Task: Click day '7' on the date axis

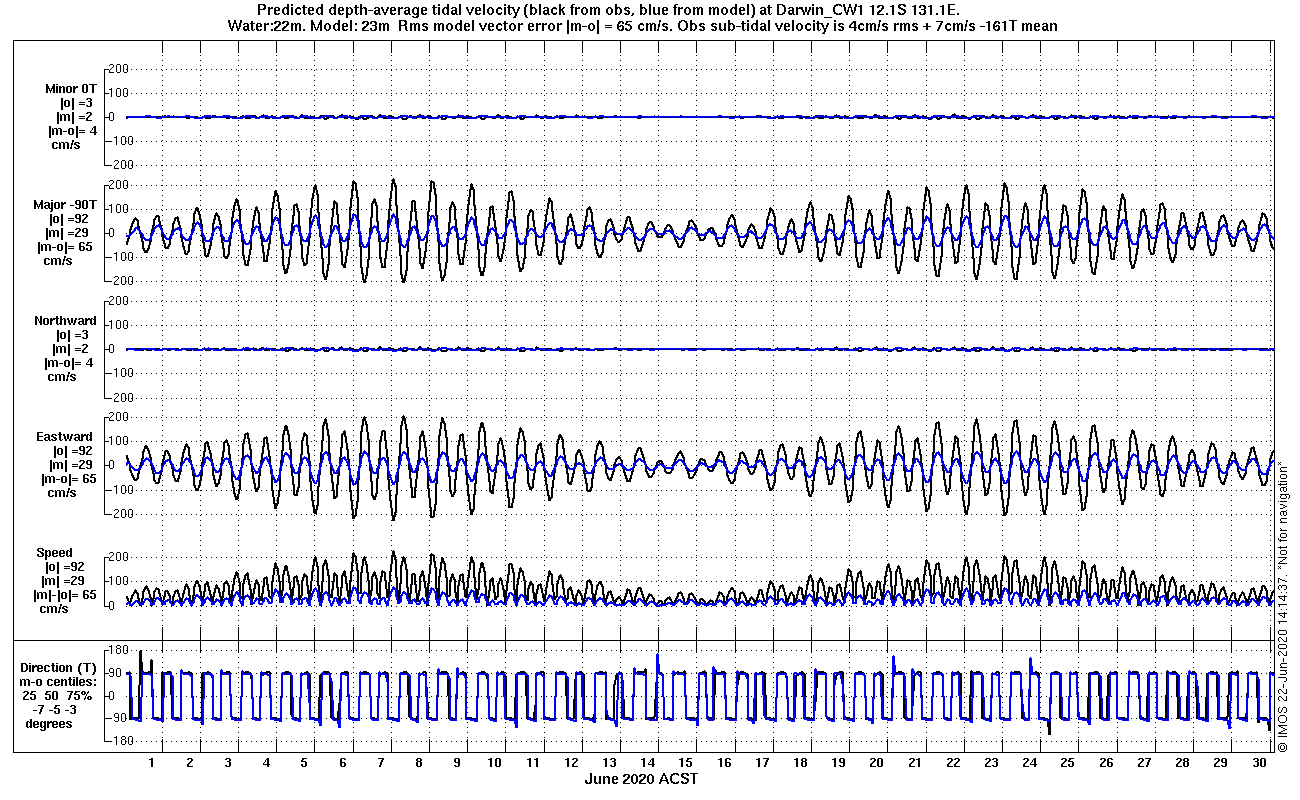Action: point(380,763)
